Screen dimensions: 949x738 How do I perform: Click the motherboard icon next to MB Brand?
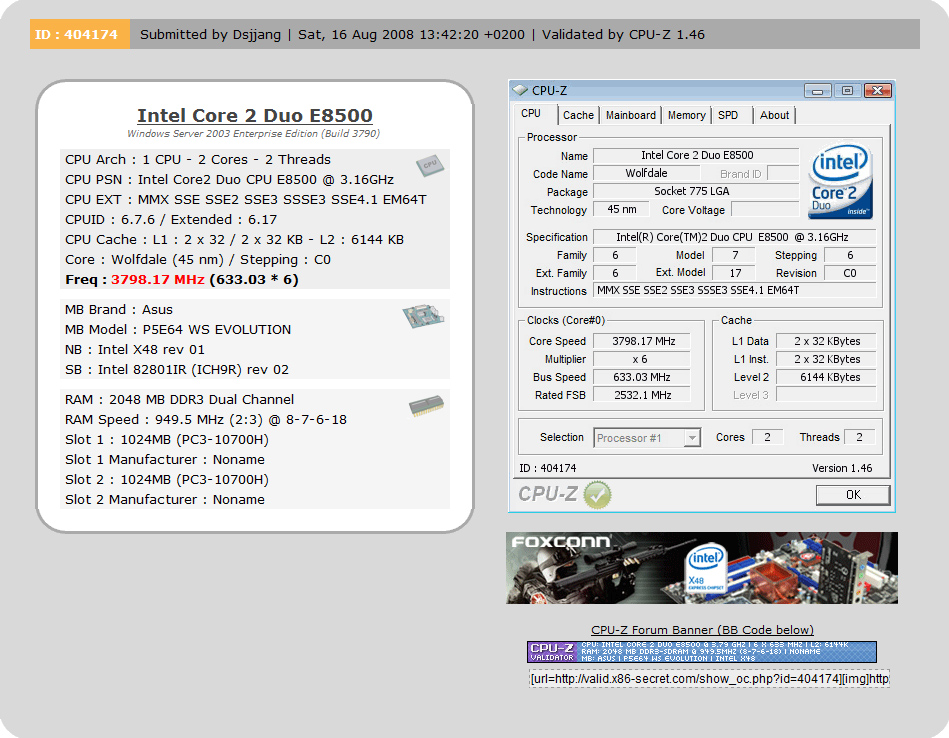[423, 316]
